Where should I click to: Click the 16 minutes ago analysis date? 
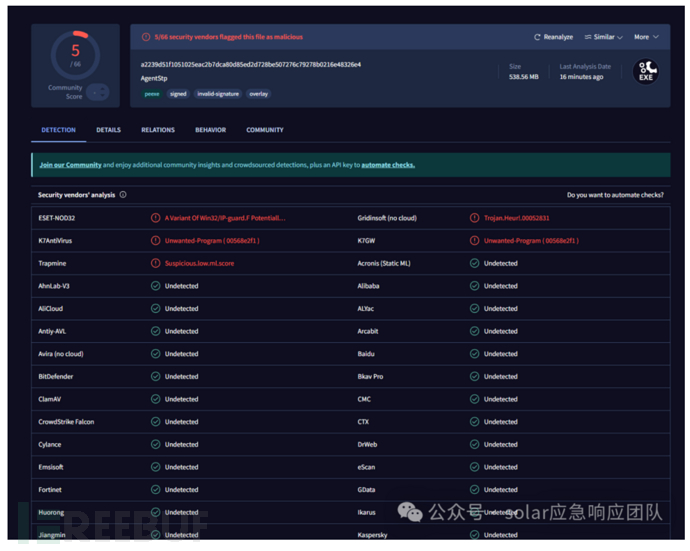581,77
